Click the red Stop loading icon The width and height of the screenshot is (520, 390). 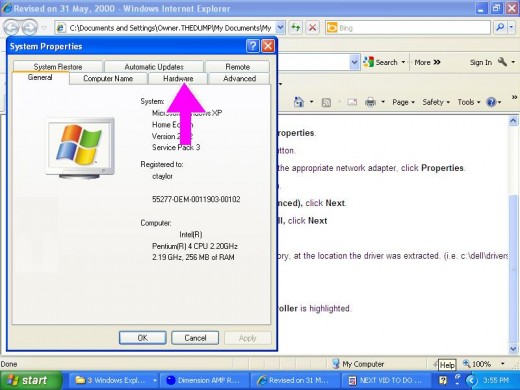[x=313, y=28]
